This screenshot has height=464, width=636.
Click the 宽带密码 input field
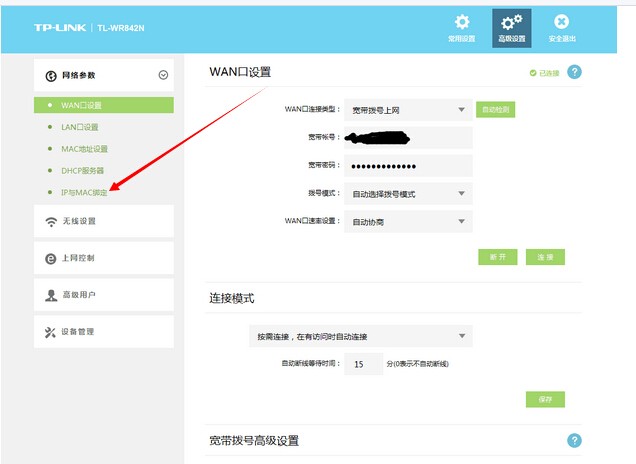(x=408, y=166)
